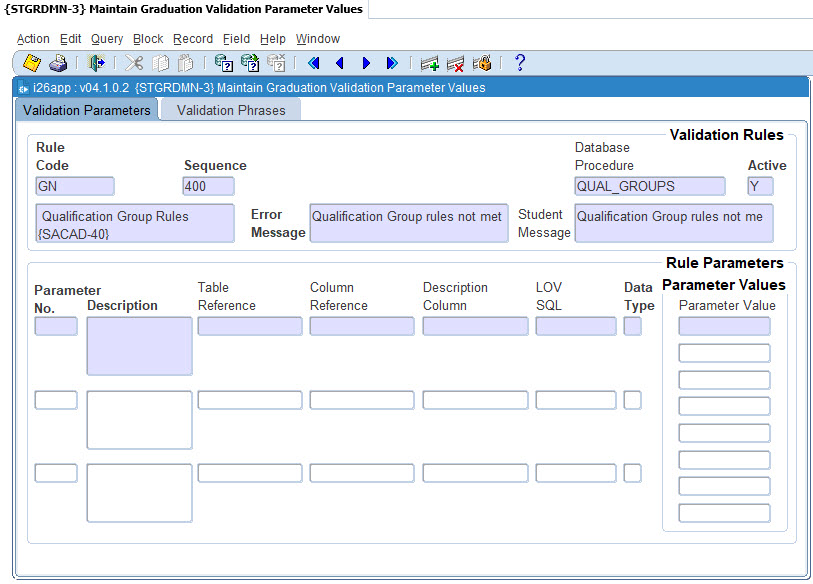Click the first Parameter Value field
Viewport: 813px width, 584px height.
coord(724,326)
